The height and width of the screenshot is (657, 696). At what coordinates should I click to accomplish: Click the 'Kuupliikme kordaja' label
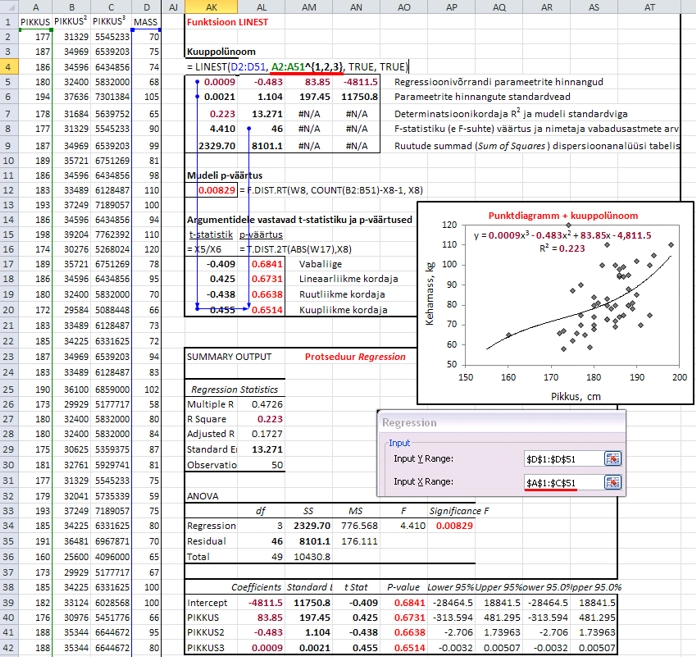(343, 310)
